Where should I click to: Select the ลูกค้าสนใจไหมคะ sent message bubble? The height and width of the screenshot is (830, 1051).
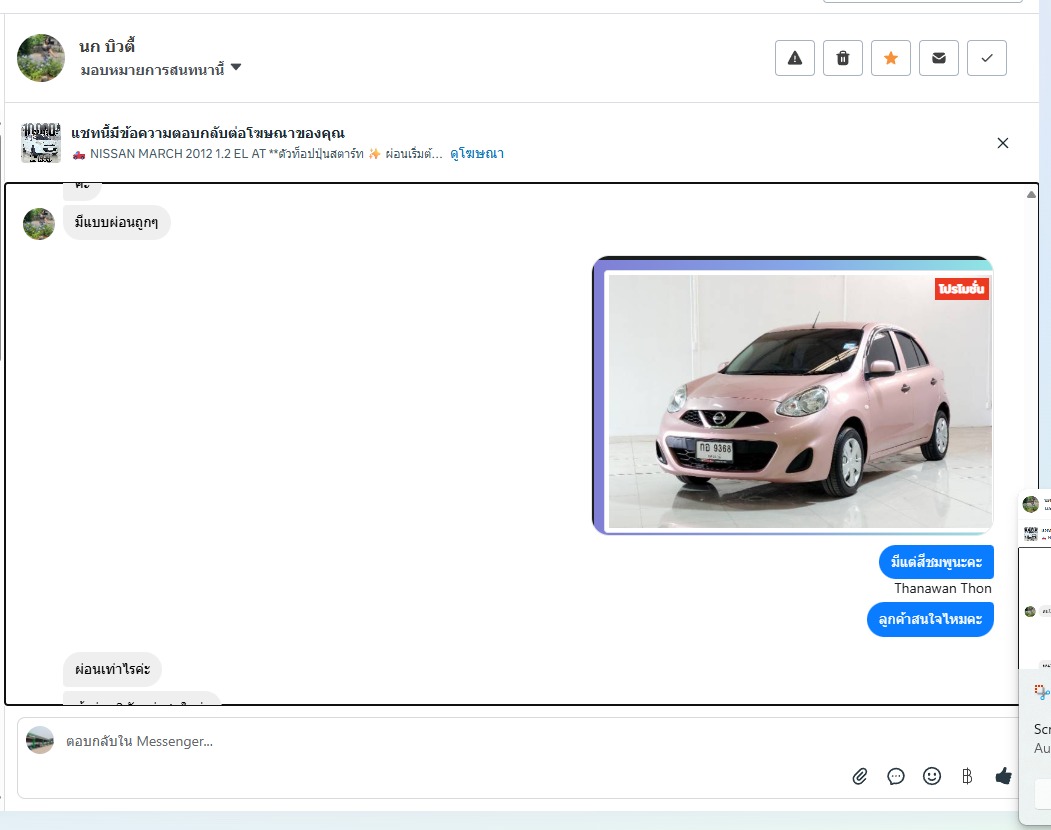[x=930, y=620]
